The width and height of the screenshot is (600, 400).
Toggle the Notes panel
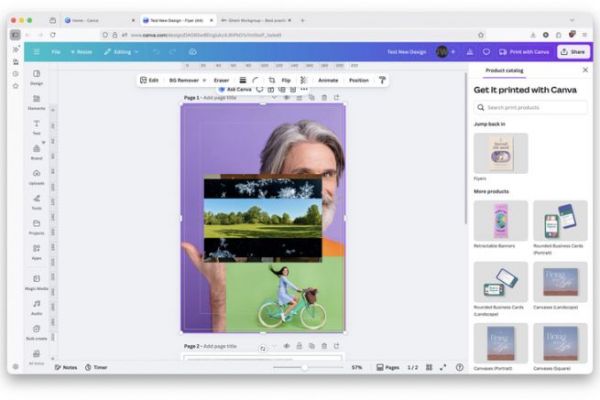click(65, 367)
